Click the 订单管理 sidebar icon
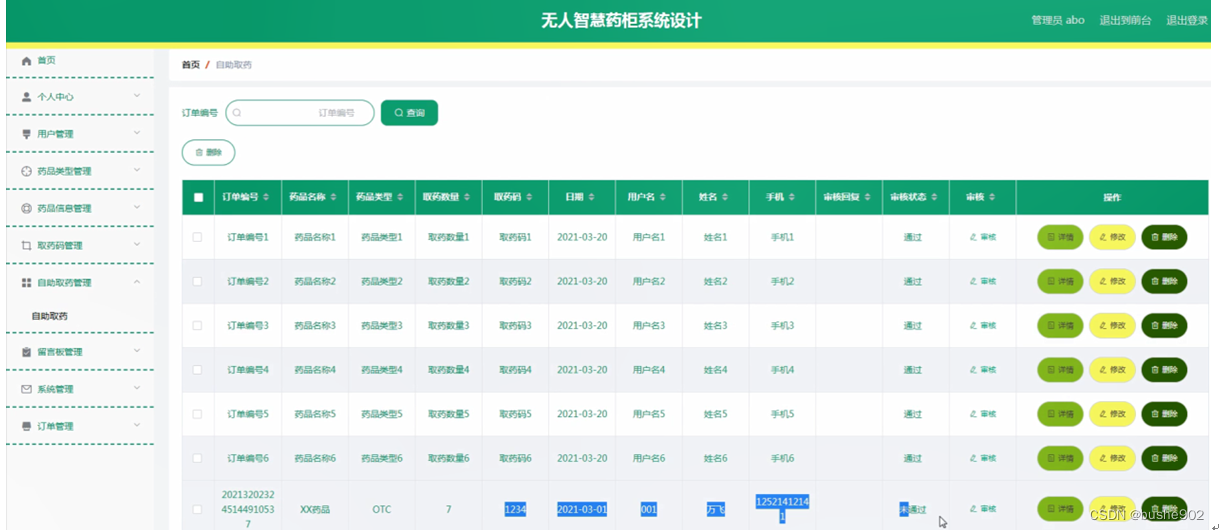This screenshot has height=530, width=1219. (26, 426)
